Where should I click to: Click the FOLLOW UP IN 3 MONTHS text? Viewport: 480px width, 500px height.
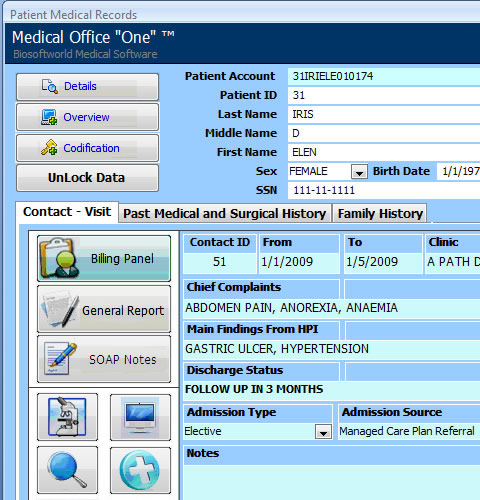point(254,389)
